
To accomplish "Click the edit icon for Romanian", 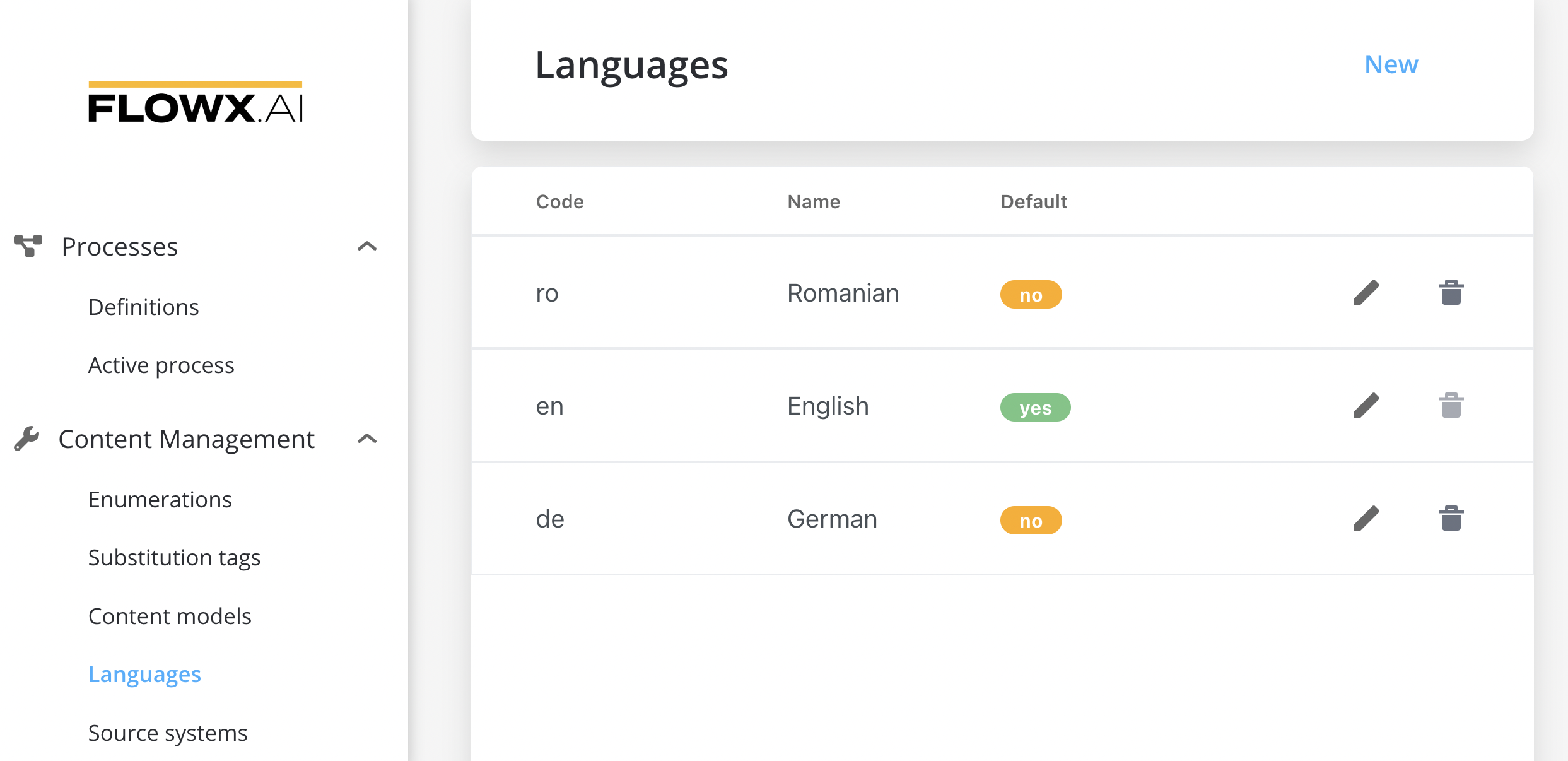I will [x=1365, y=293].
